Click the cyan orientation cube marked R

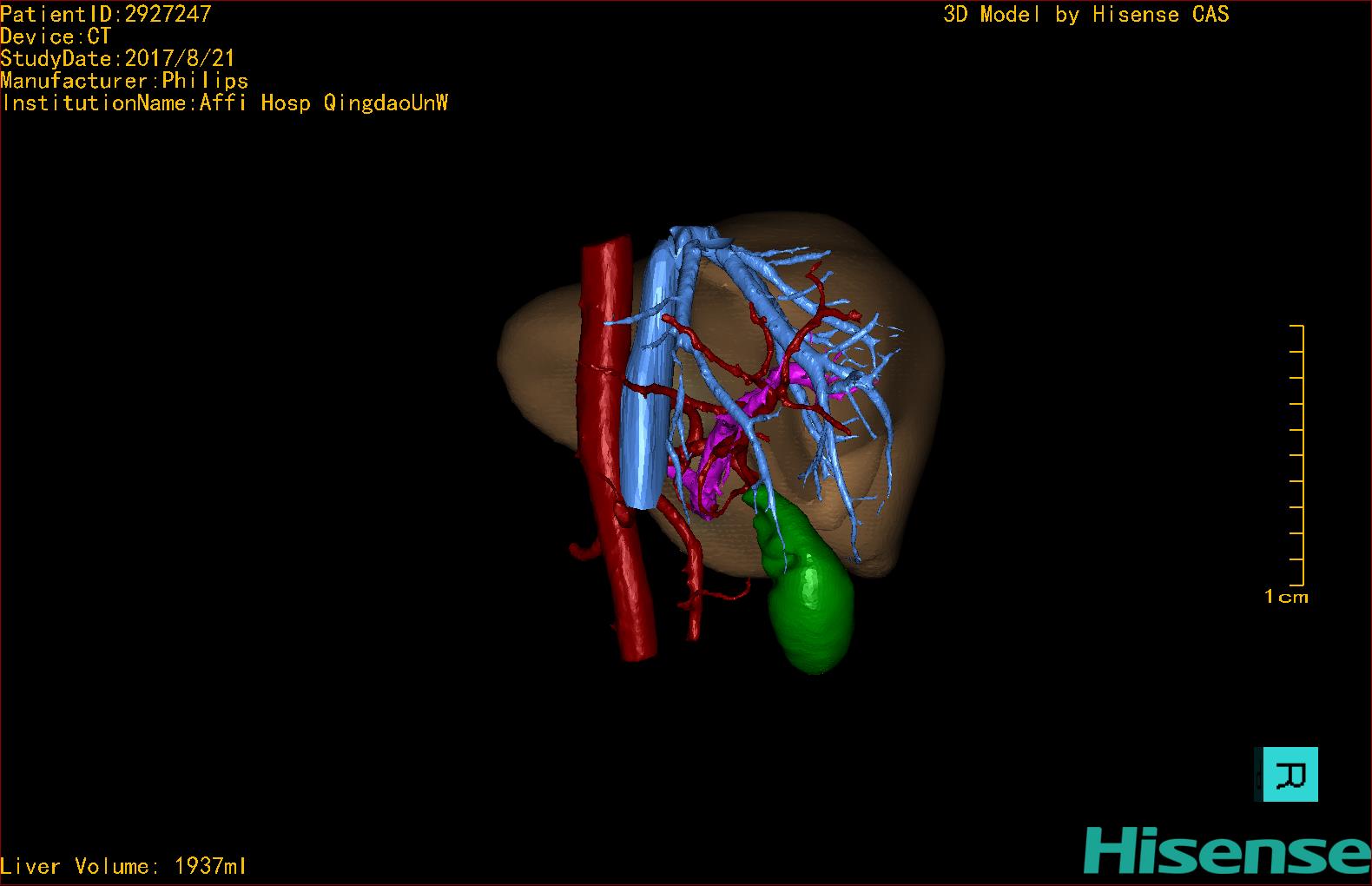coord(1286,774)
